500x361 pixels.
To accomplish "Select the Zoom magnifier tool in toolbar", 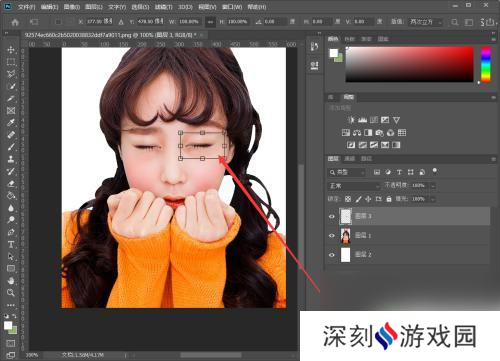I will pyautogui.click(x=11, y=293).
